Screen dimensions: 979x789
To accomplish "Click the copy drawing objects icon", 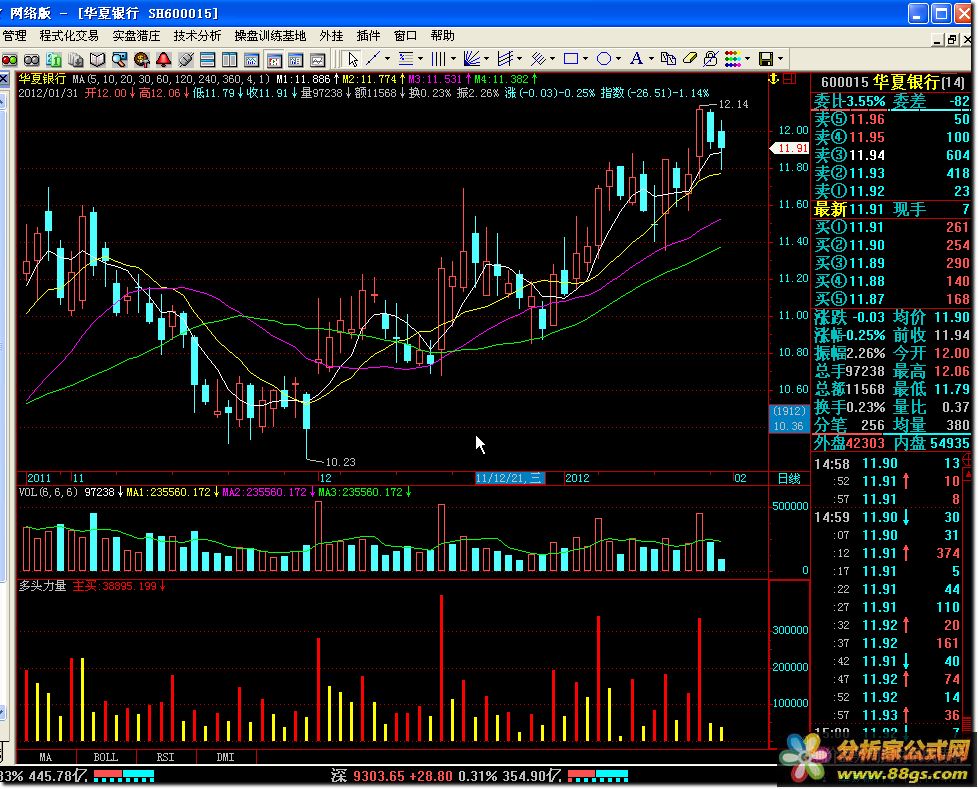I will point(668,59).
